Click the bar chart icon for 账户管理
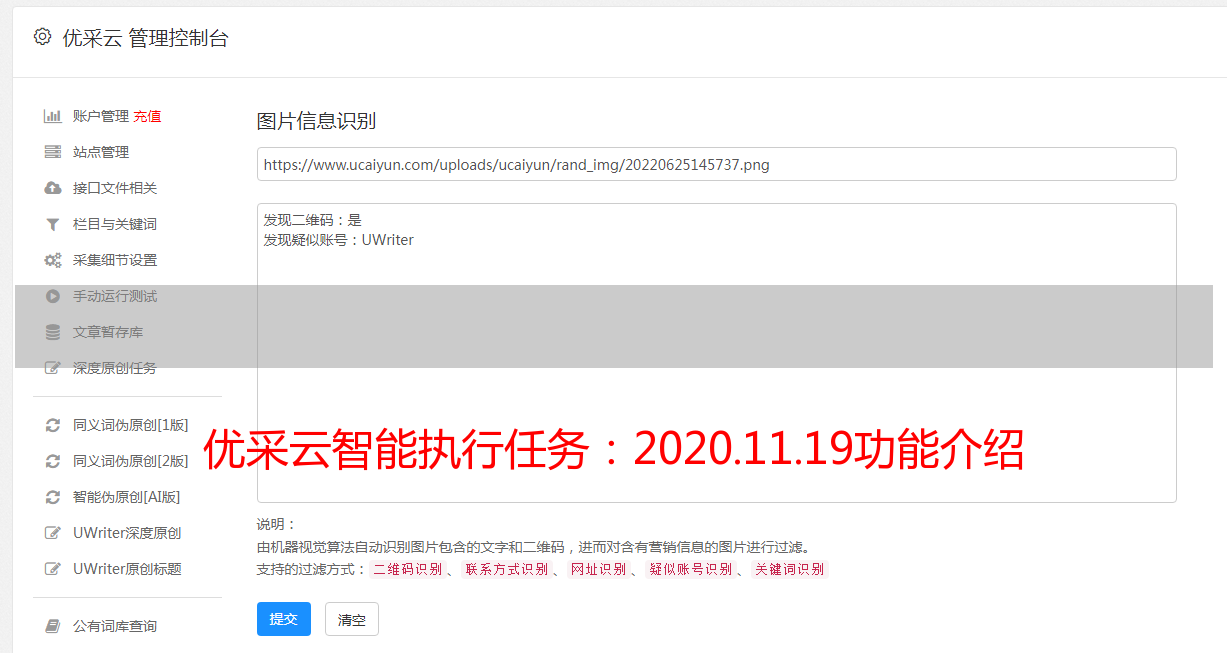The height and width of the screenshot is (653, 1227). click(53, 116)
